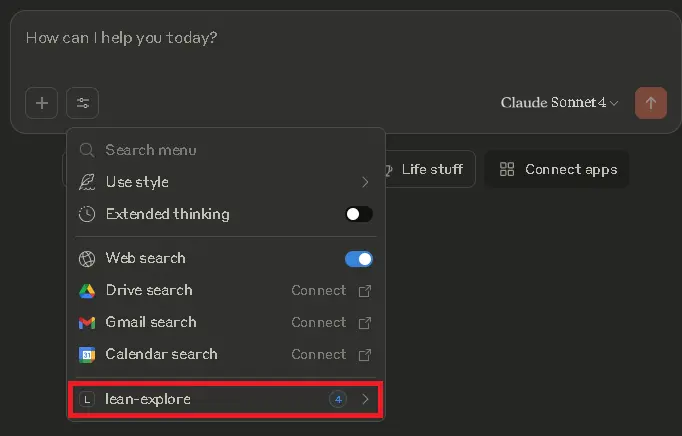
Task: Expand the lean-explore submenu chevron
Action: tap(365, 399)
